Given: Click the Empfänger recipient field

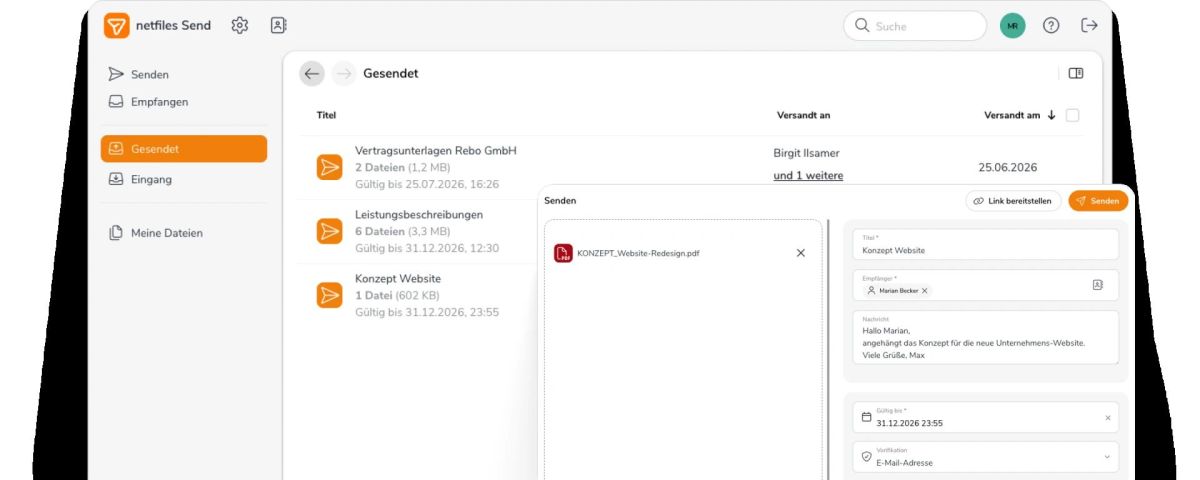Looking at the screenshot, I should [986, 285].
